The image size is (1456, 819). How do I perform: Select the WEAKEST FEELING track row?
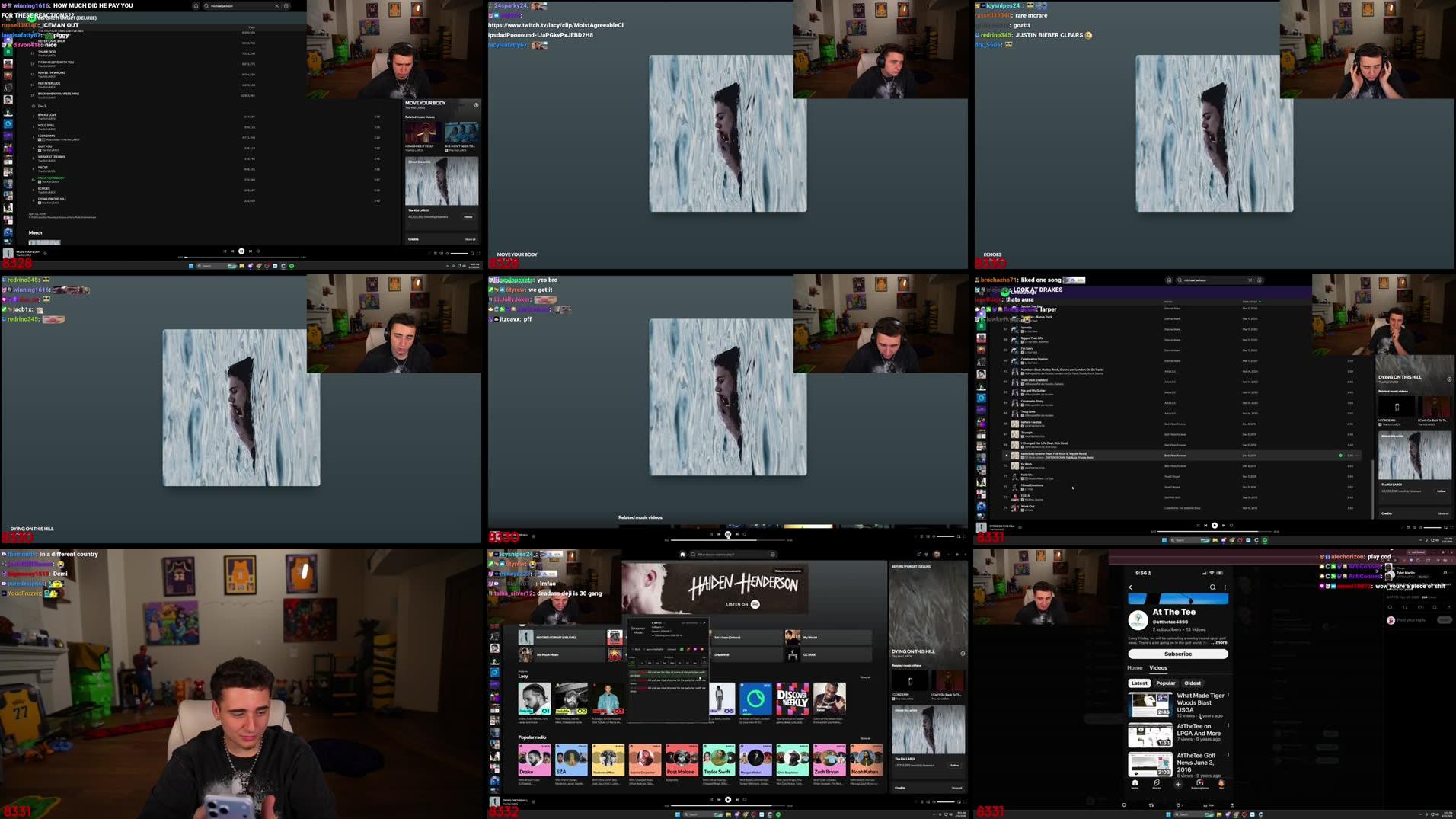(x=206, y=158)
